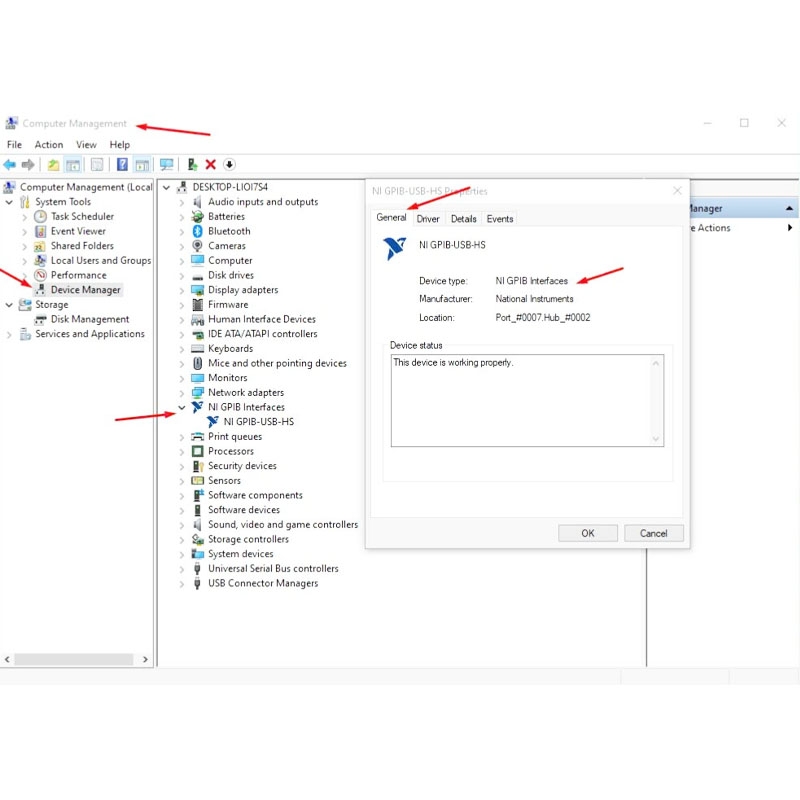Click the Network adapters icon

tap(197, 392)
